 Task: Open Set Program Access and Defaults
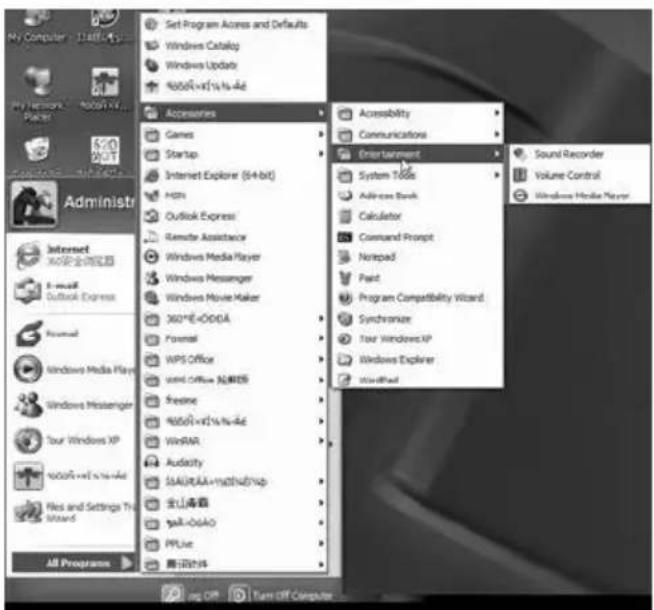[234, 24]
